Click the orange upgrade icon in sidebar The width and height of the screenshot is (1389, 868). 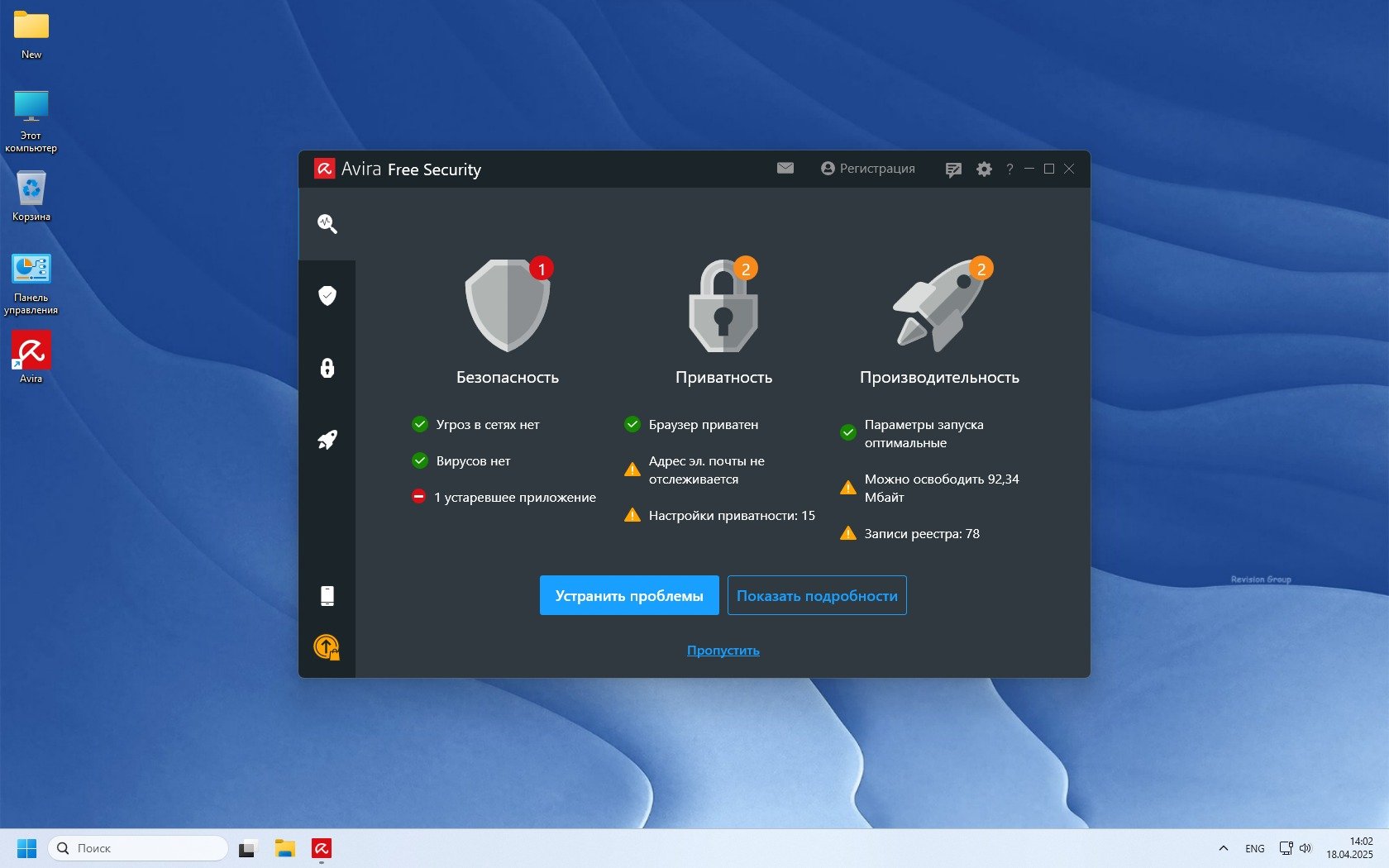(327, 646)
